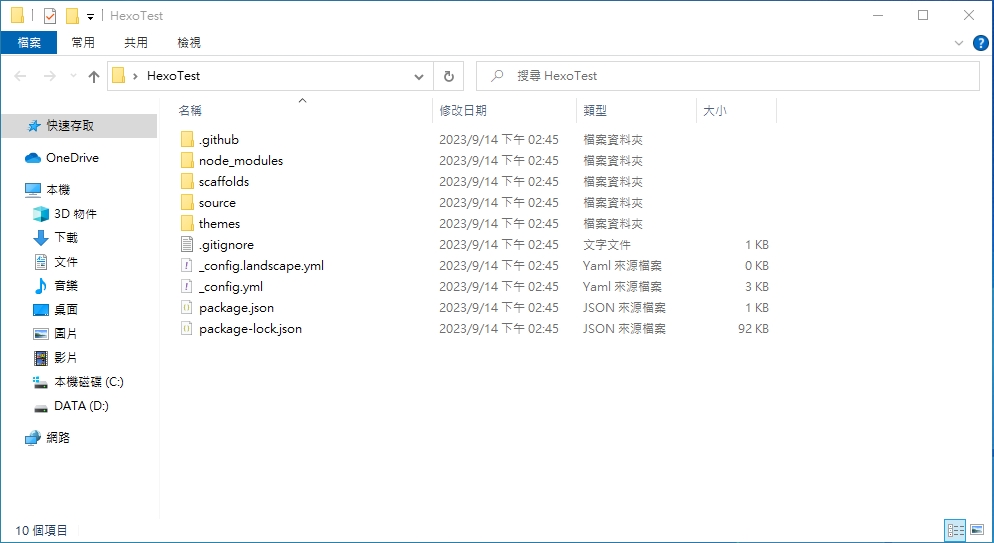
Task: Open the 檢視 View ribbon tab
Action: click(189, 42)
